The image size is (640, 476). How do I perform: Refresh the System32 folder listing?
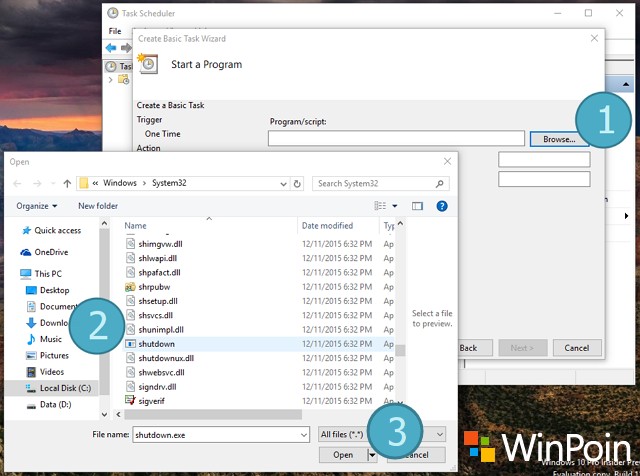pos(297,184)
